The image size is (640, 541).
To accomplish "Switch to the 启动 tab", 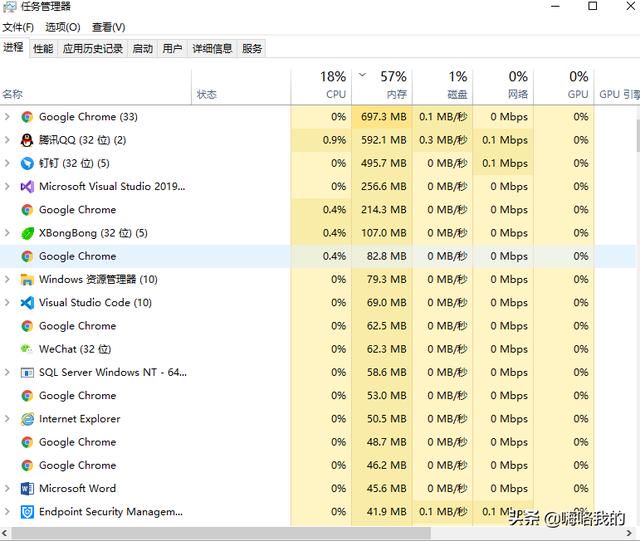I will click(142, 49).
